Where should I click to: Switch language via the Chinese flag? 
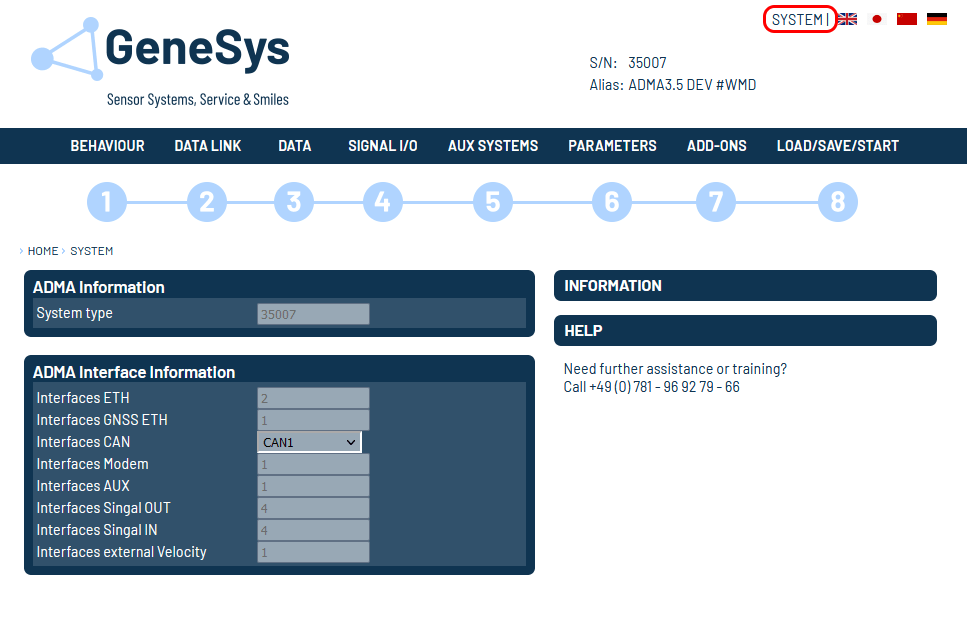[x=907, y=19]
